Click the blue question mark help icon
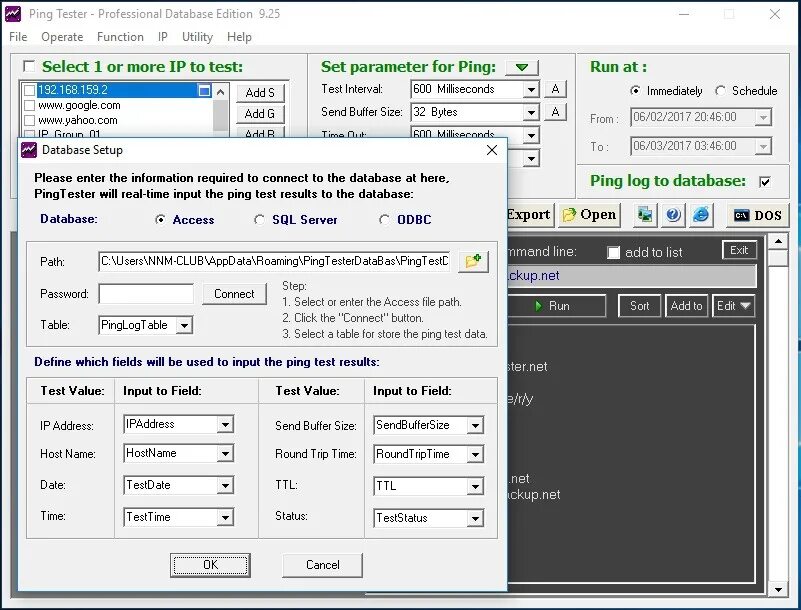The width and height of the screenshot is (801, 610). click(673, 215)
